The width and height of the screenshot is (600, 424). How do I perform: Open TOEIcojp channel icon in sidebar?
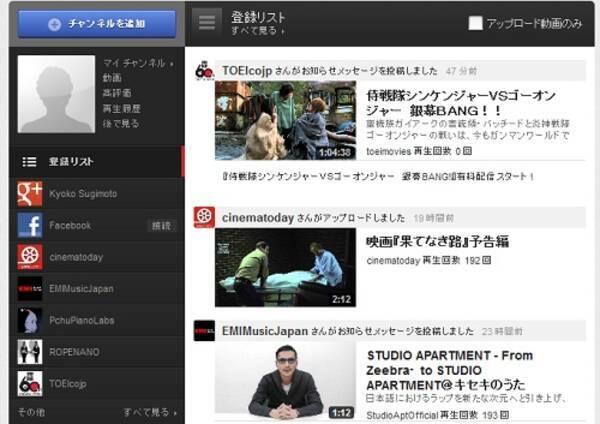point(29,383)
